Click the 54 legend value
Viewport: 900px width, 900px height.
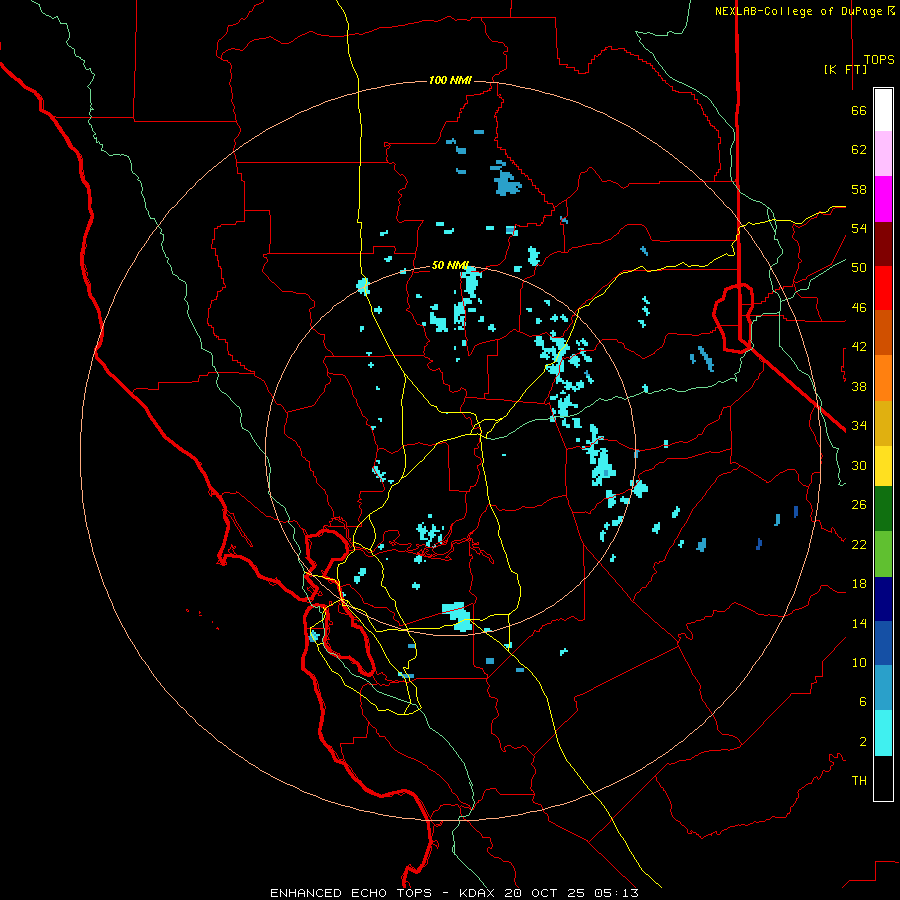tap(859, 228)
